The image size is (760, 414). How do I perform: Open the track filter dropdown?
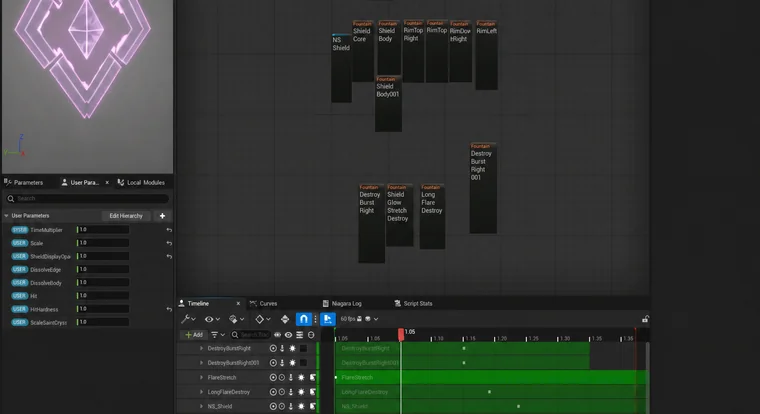[x=218, y=334]
